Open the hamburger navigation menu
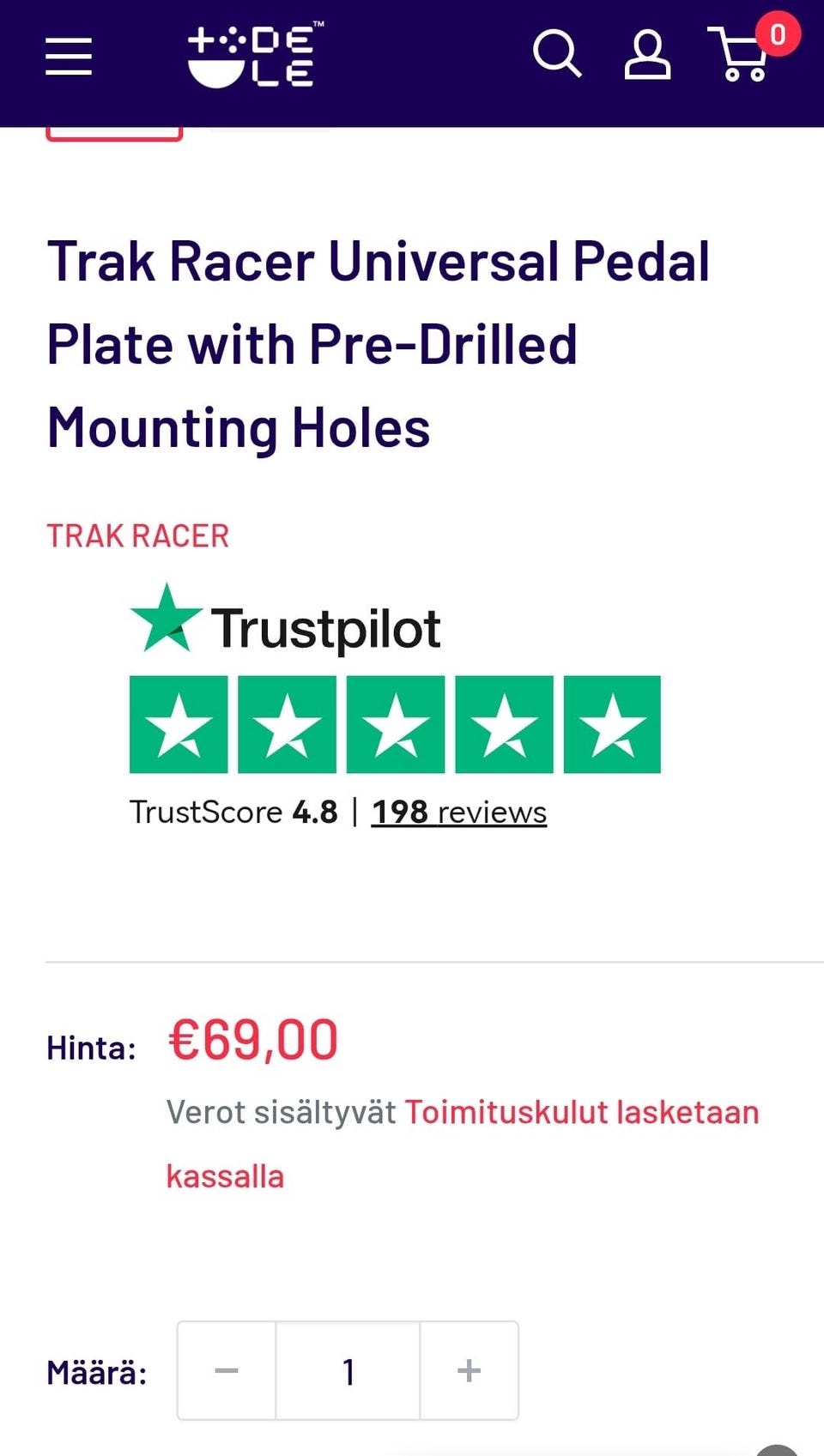This screenshot has height=1456, width=824. tap(69, 57)
